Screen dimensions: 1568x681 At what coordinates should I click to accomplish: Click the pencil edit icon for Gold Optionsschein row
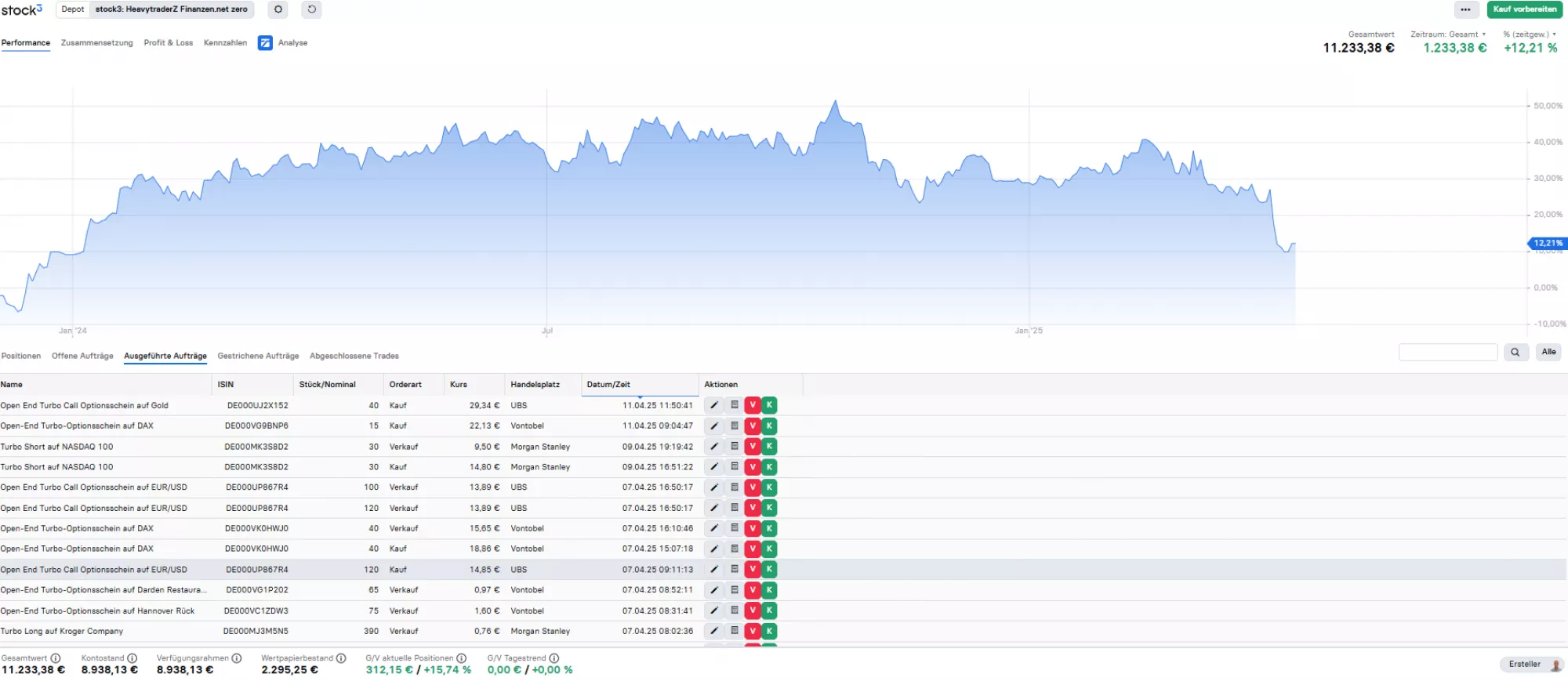pos(714,405)
